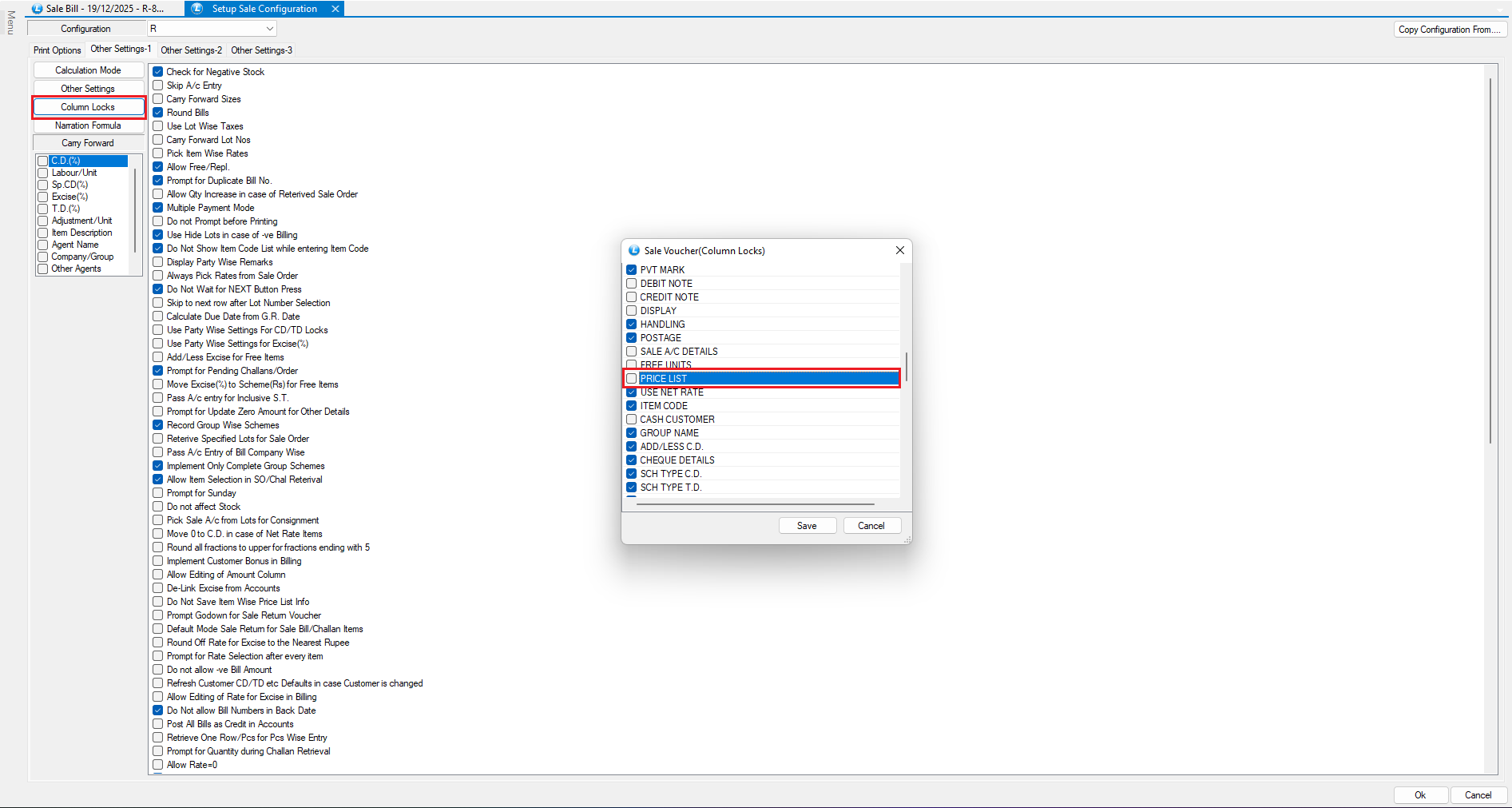Open the vertical Menu side panel
This screenshot has height=808, width=1512.
pyautogui.click(x=10, y=22)
